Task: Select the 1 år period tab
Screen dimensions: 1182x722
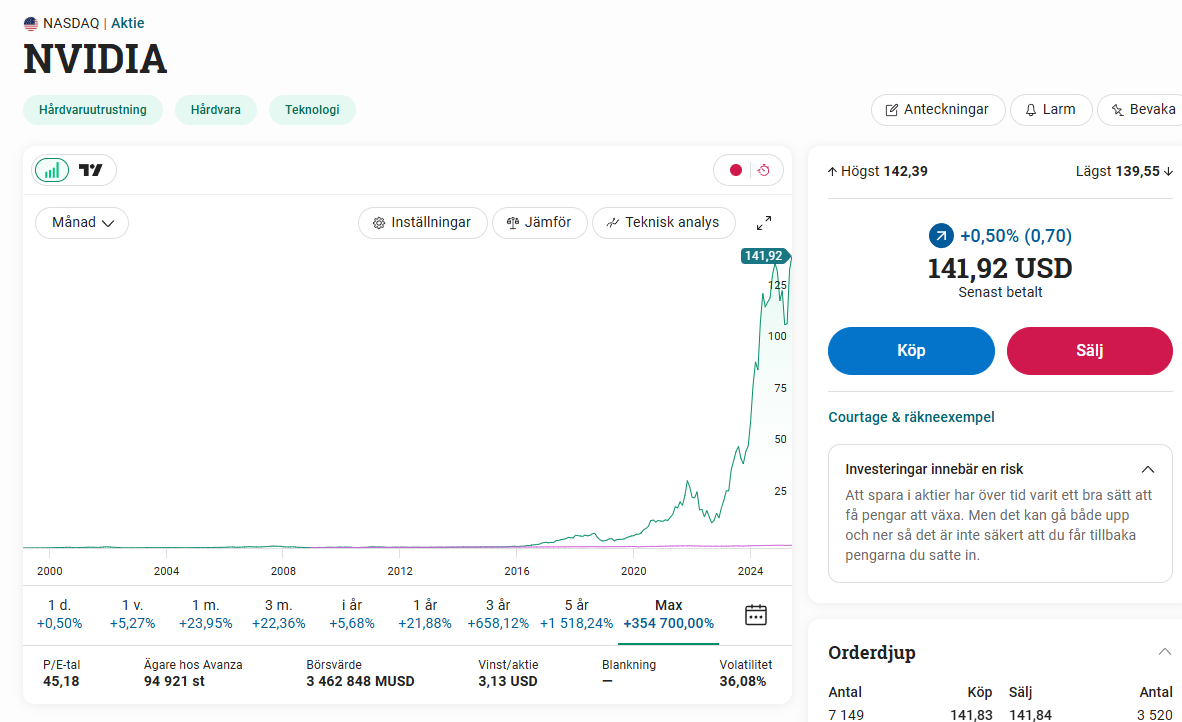Action: click(x=425, y=614)
